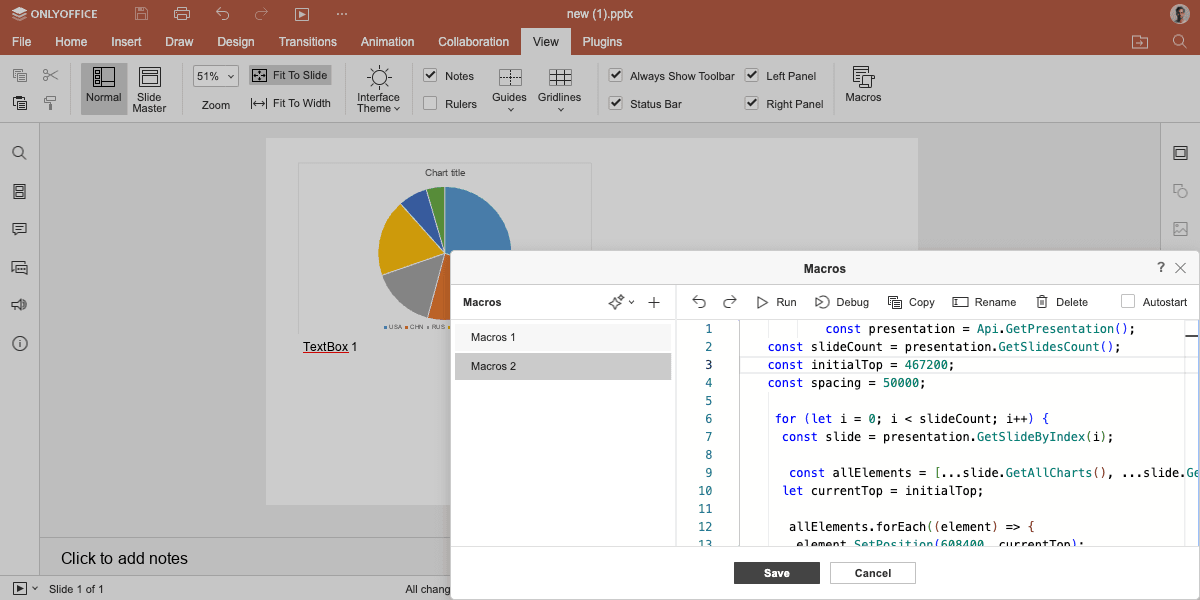
Task: Expand the 51% zoom dropdown
Action: tap(216, 76)
